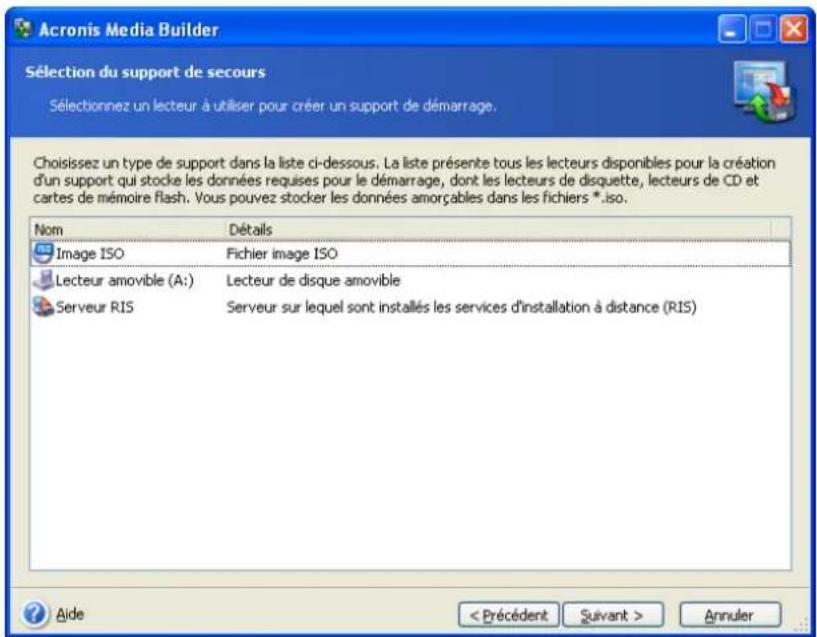Click the Acronis Media Builder title bar icon
This screenshot has width=817, height=637.
[x=23, y=29]
